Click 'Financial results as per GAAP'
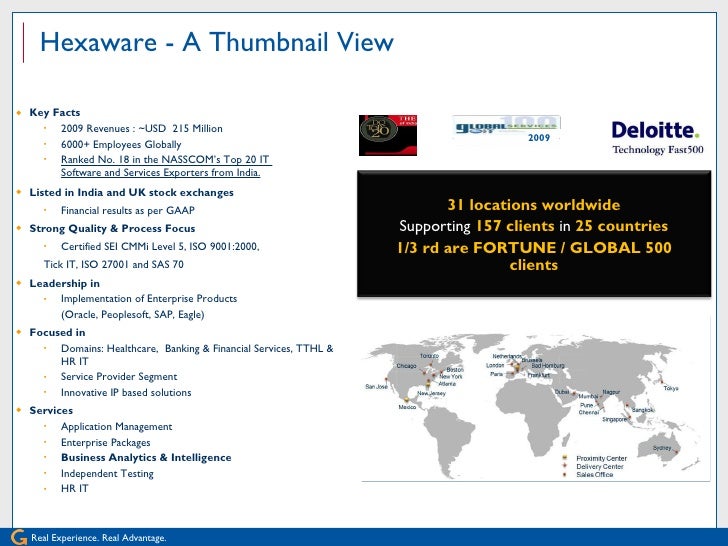 tap(128, 210)
